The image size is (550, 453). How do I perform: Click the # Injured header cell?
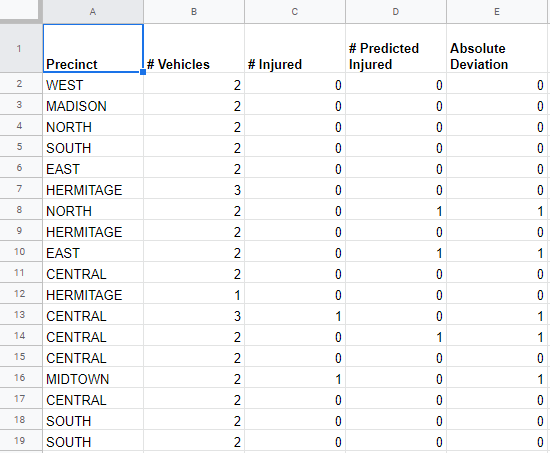click(295, 48)
